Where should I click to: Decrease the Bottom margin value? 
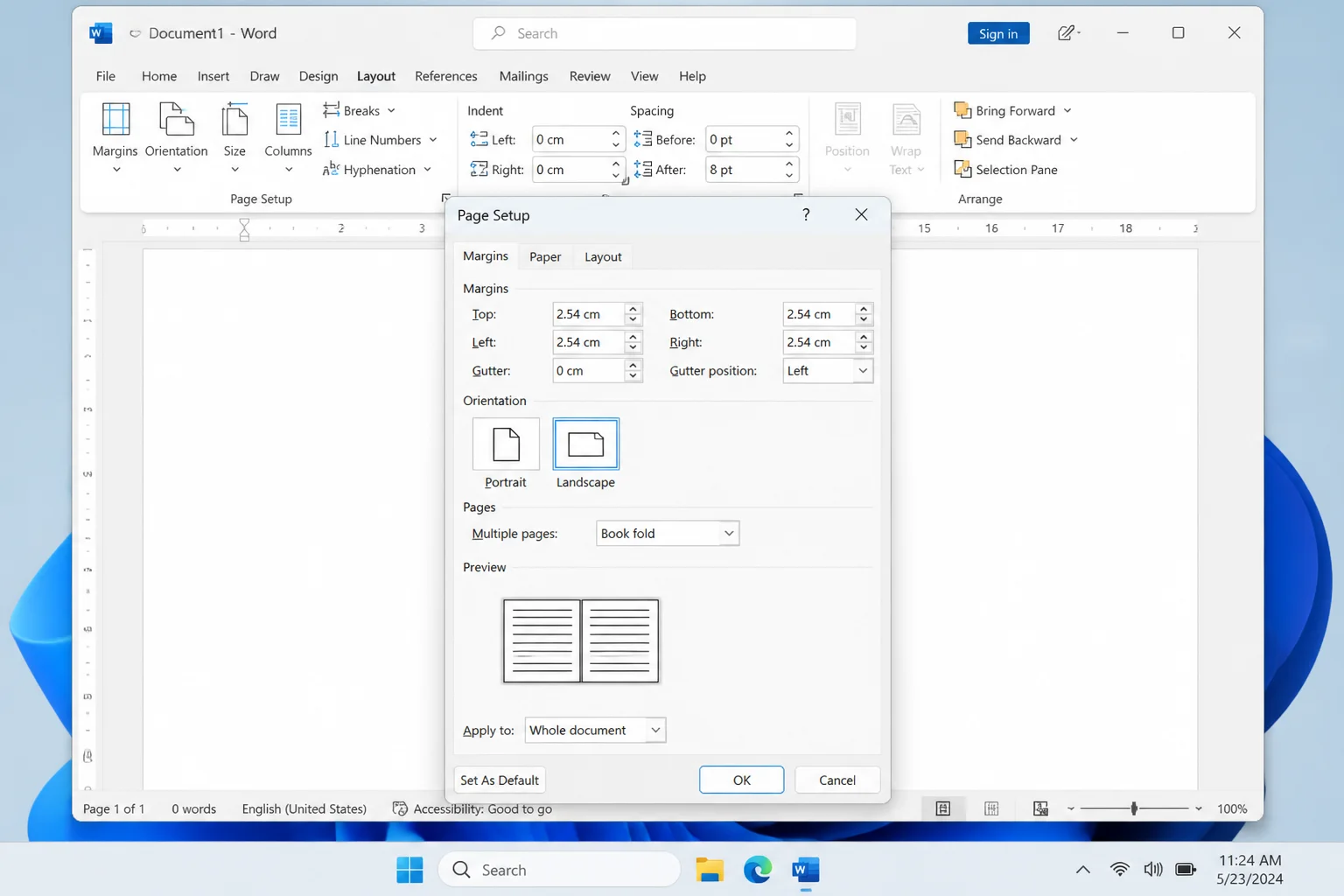coord(864,319)
